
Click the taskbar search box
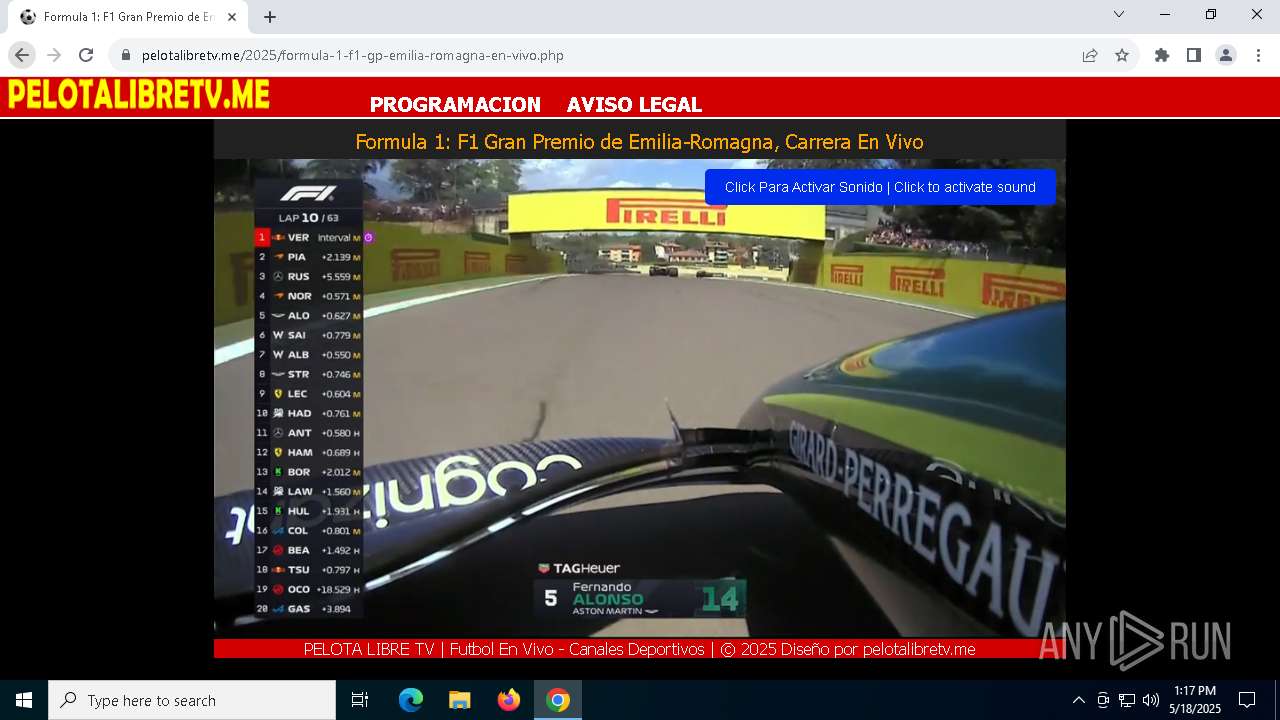point(192,700)
